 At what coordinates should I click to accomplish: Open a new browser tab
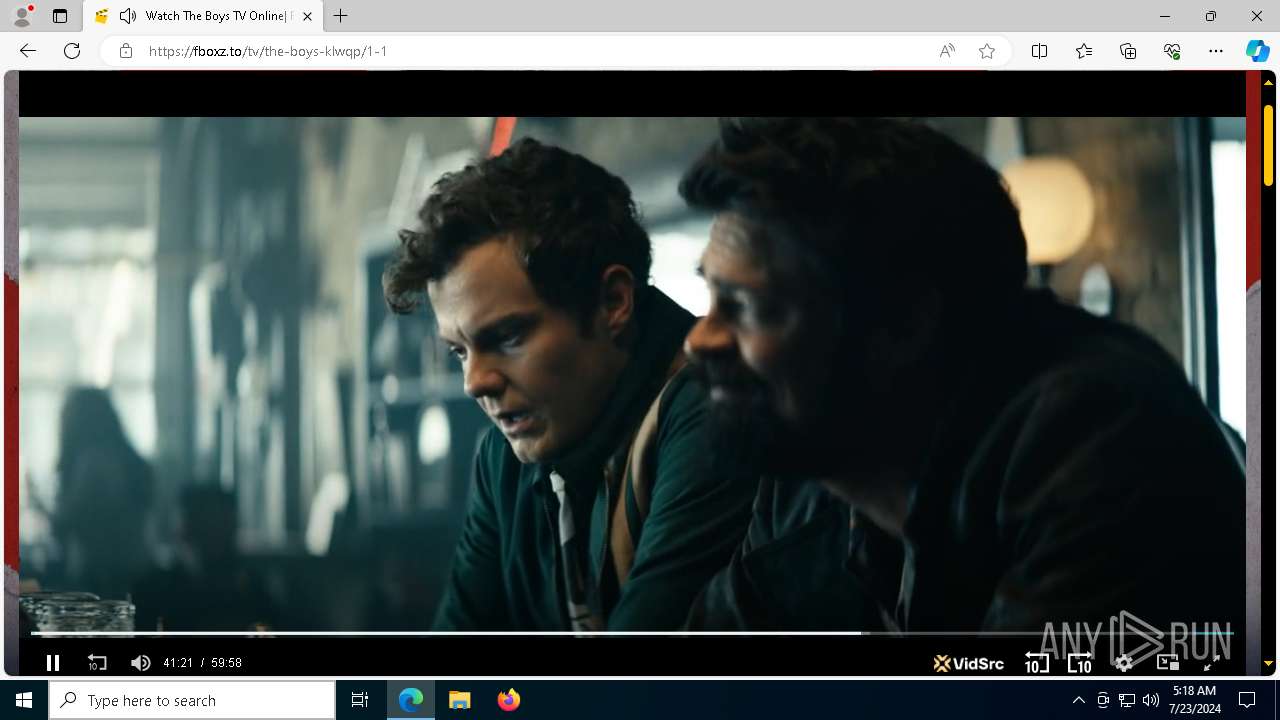tap(340, 16)
